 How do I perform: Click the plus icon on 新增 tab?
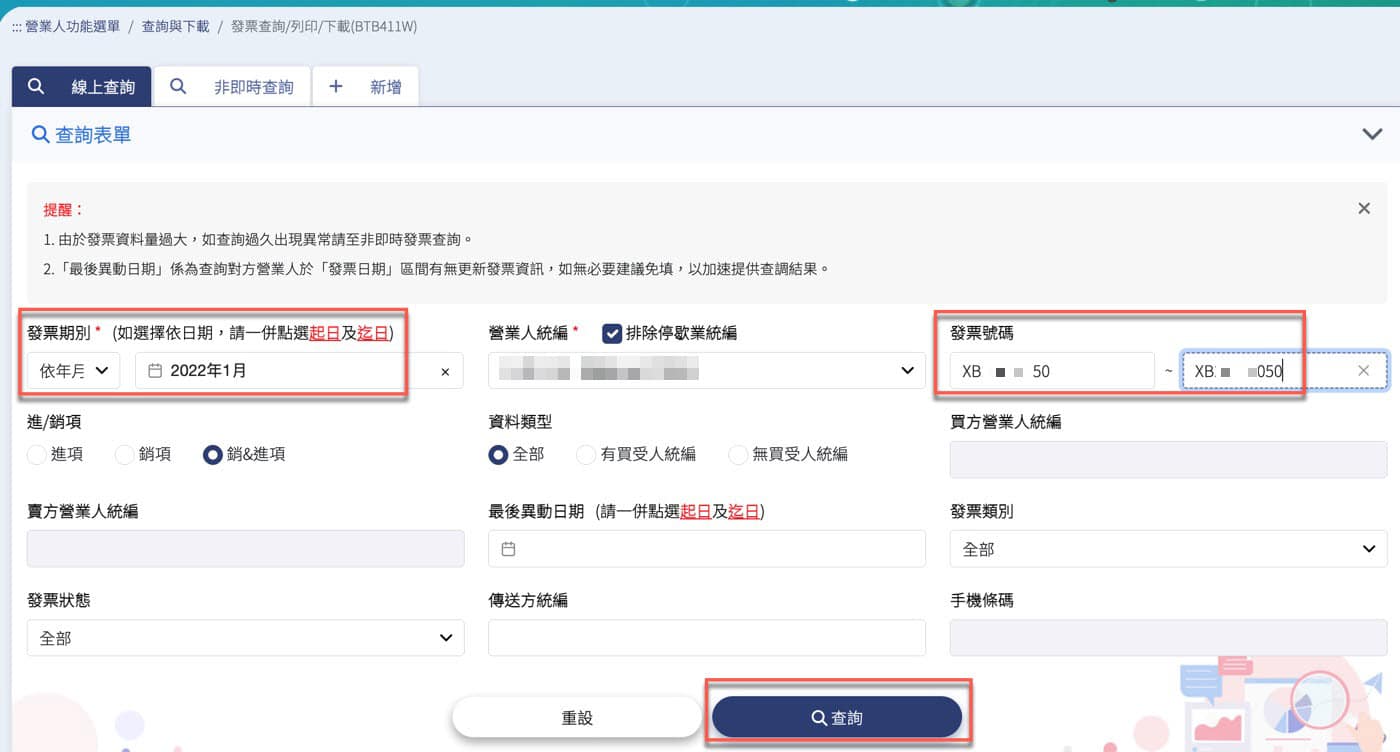336,86
